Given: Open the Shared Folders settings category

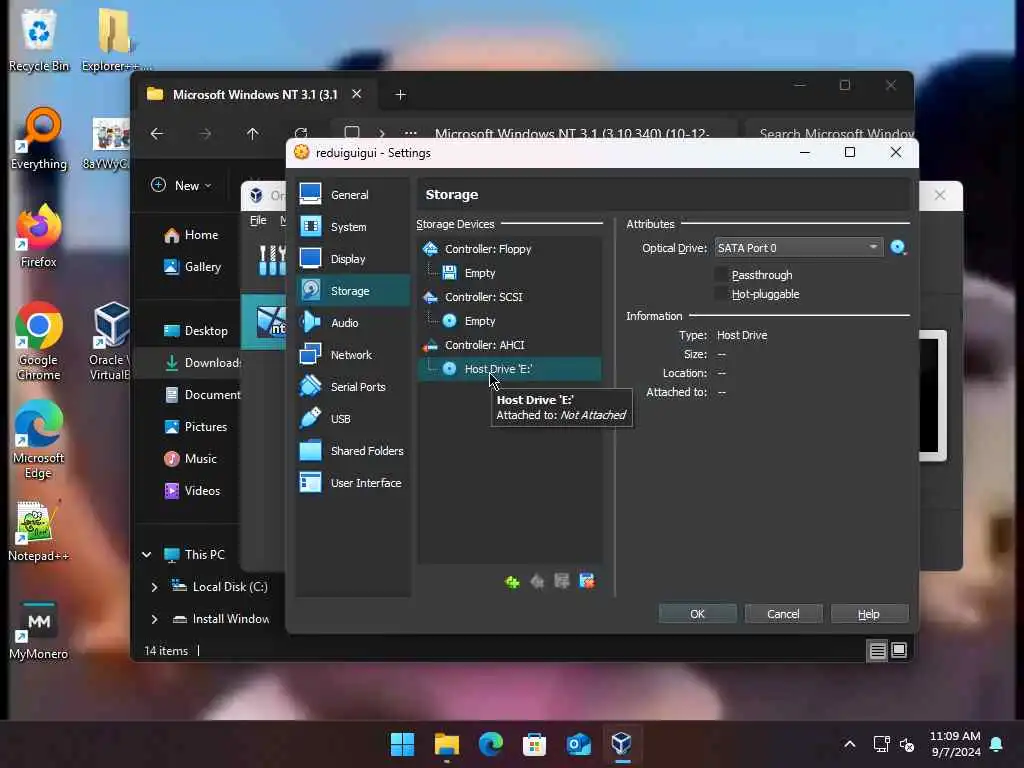Looking at the screenshot, I should click(x=353, y=451).
